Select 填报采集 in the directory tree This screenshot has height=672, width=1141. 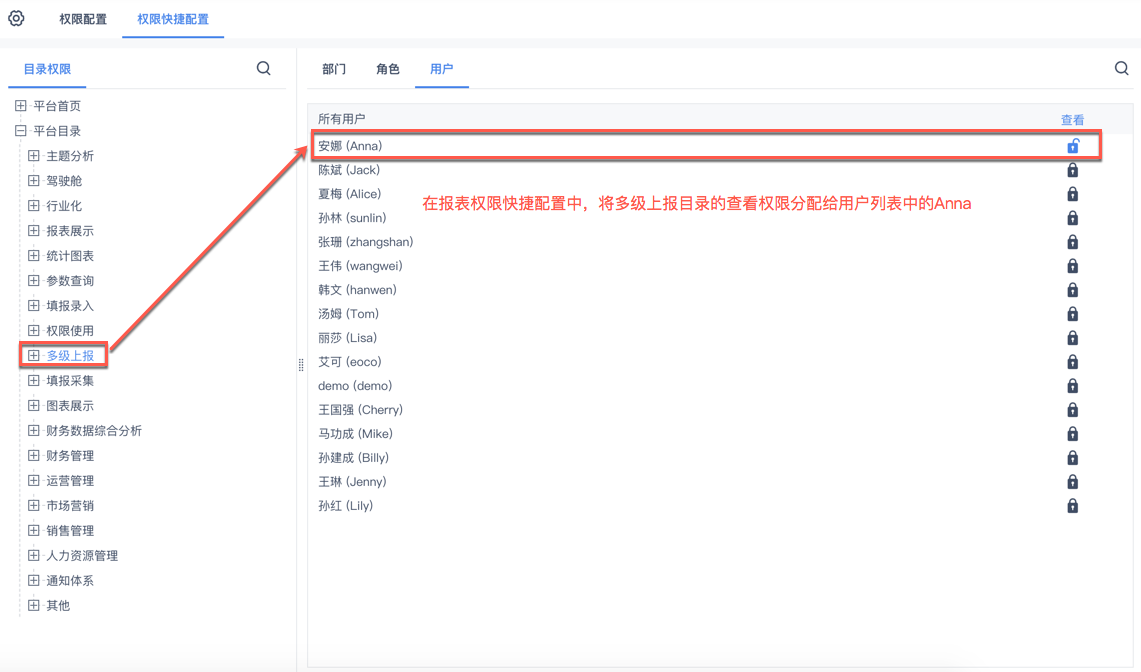(70, 381)
